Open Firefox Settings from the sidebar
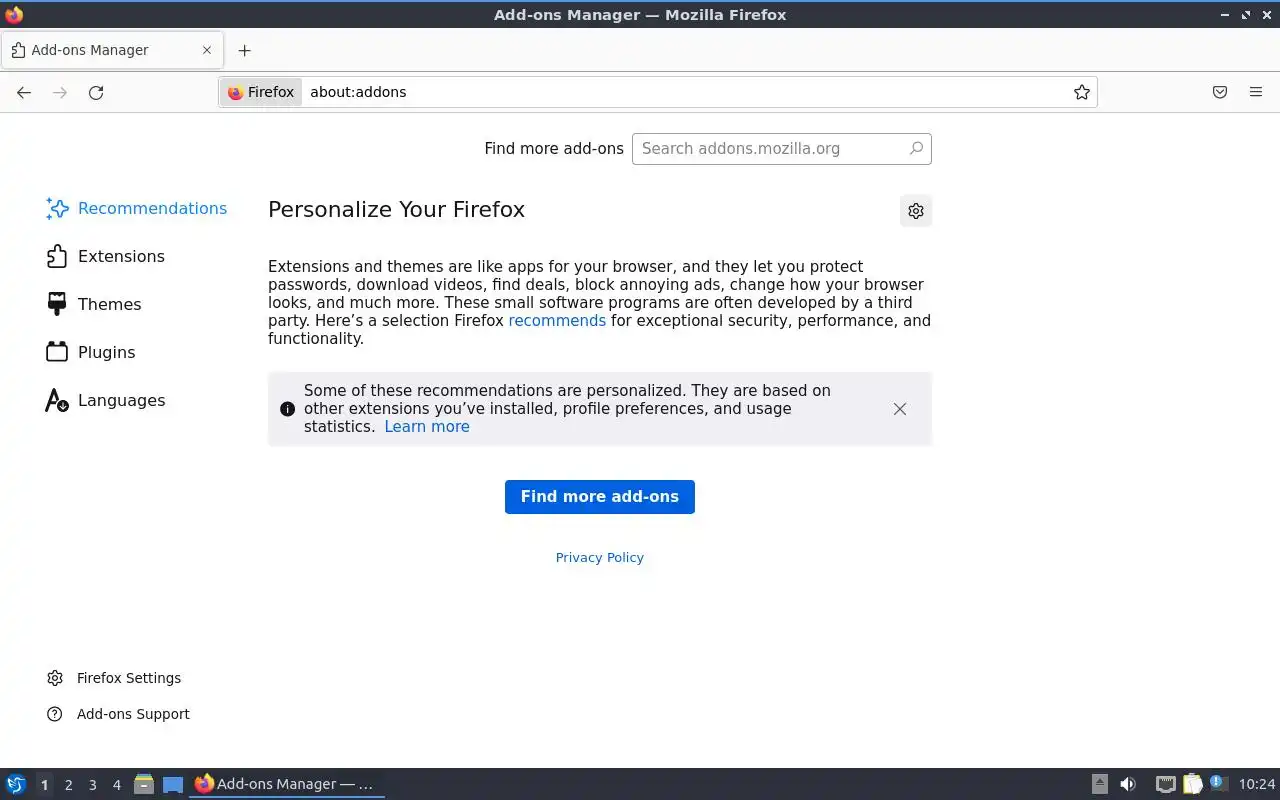The image size is (1280, 800). click(x=114, y=678)
